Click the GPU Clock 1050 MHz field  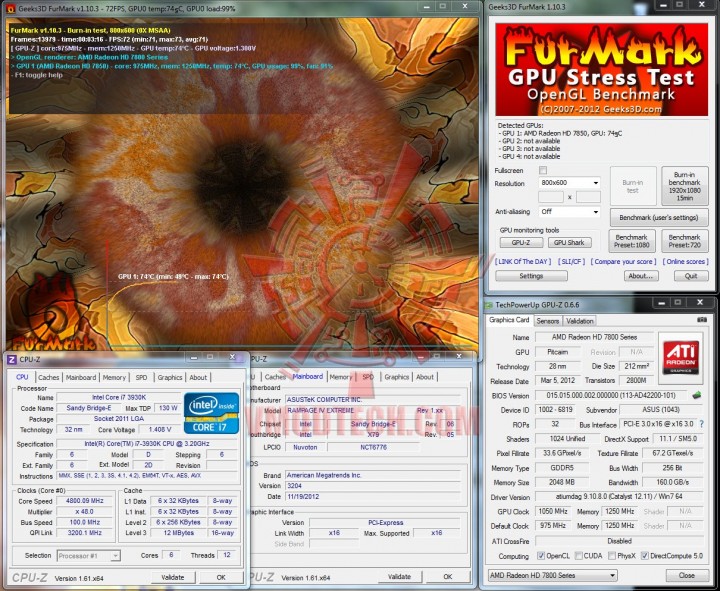pos(553,511)
